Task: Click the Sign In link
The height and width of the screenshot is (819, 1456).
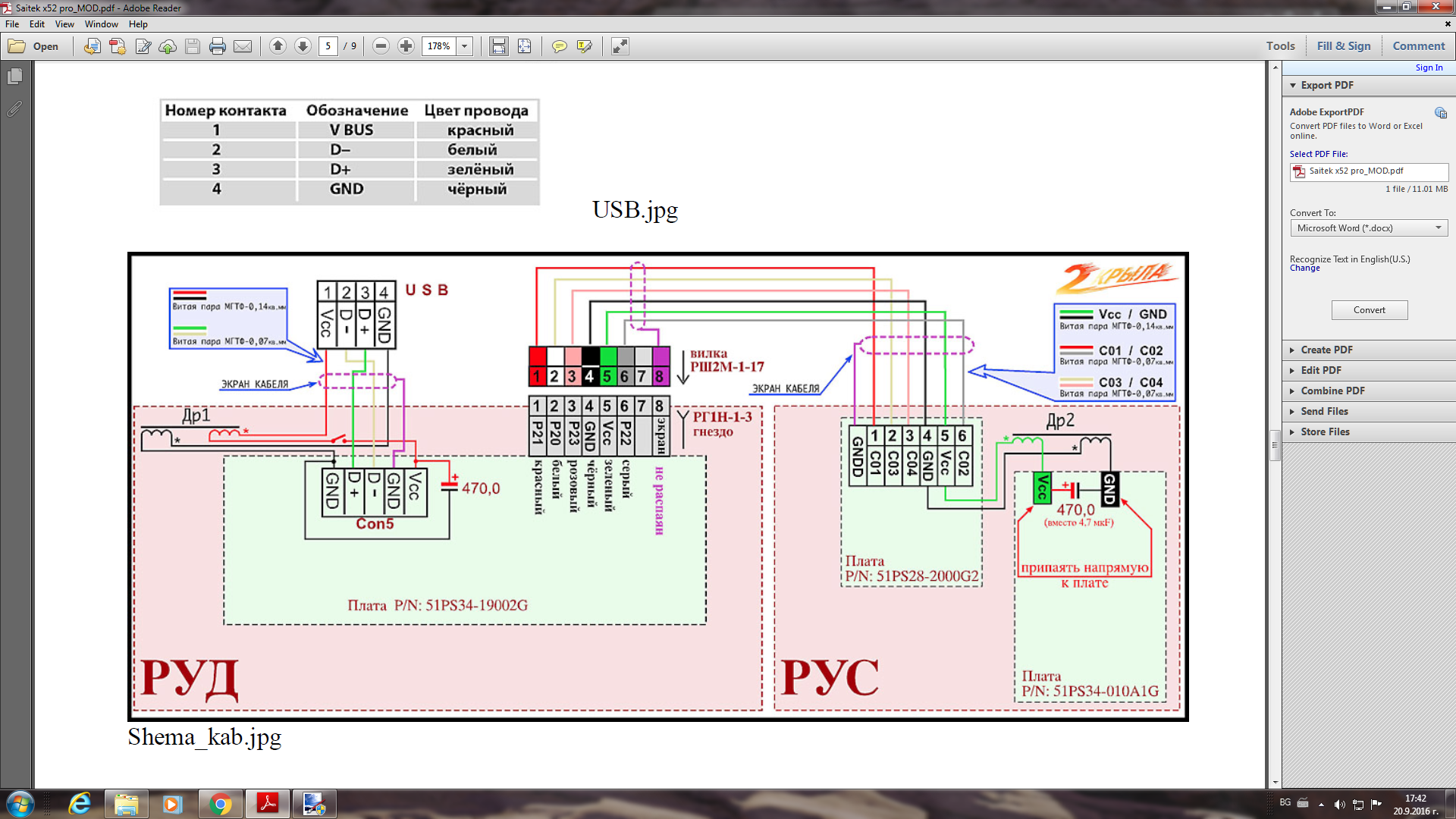Action: tap(1429, 68)
